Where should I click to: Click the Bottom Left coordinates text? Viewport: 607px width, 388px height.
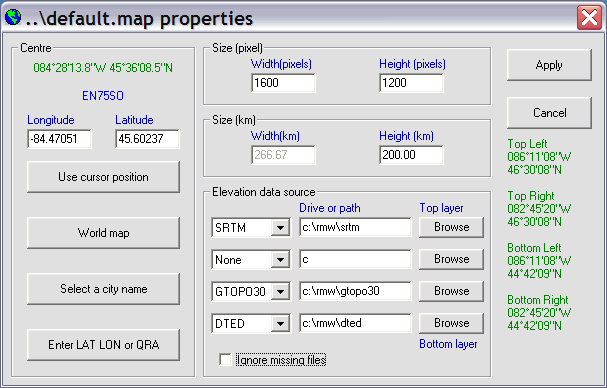(538, 261)
